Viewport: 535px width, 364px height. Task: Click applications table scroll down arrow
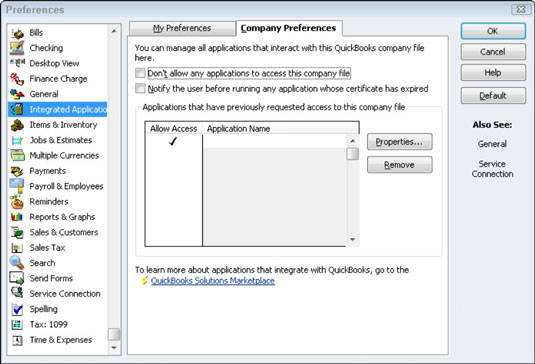click(x=352, y=239)
